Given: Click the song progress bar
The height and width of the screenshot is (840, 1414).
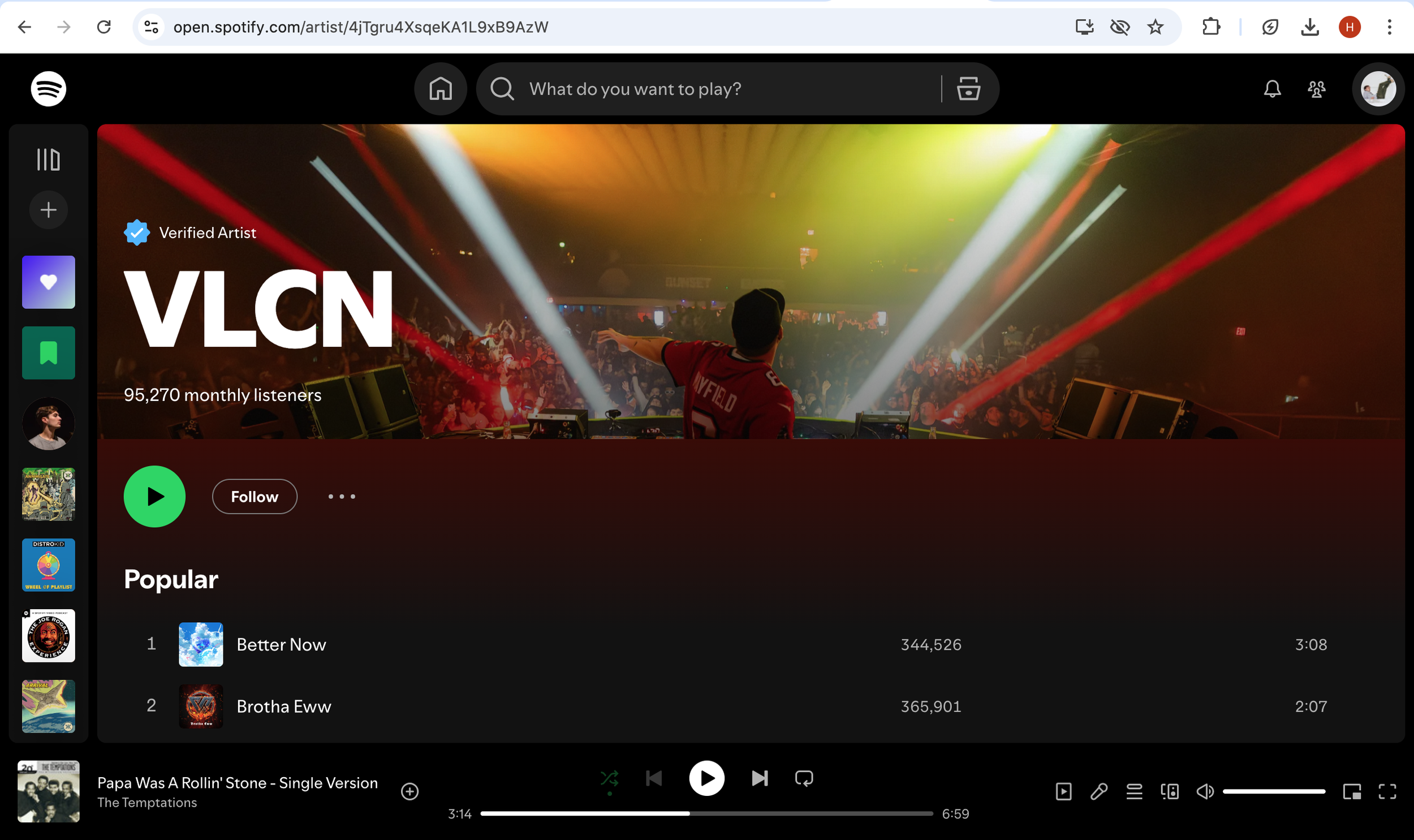Looking at the screenshot, I should [706, 813].
